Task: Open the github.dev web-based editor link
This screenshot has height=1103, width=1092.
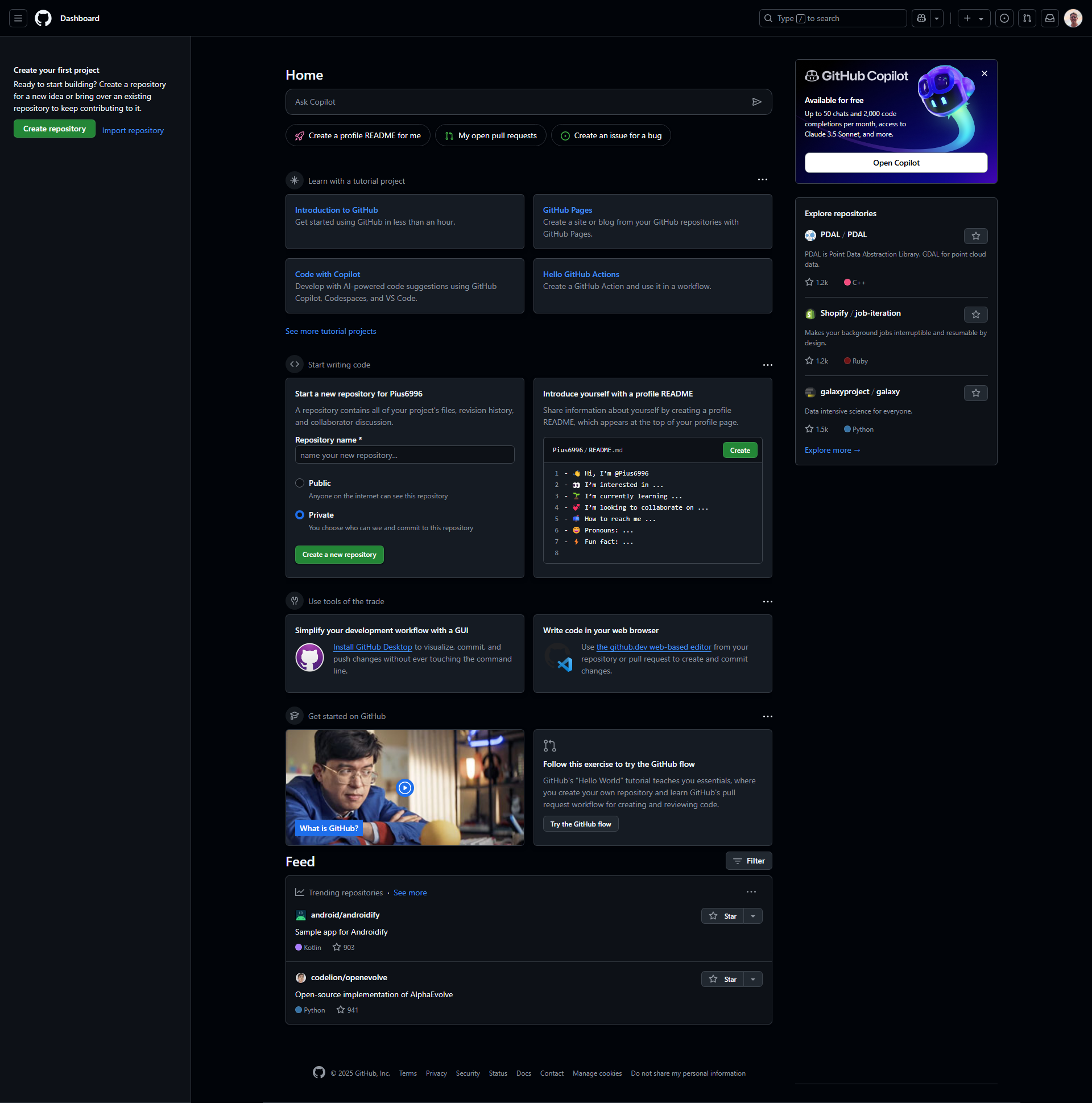Action: point(654,647)
